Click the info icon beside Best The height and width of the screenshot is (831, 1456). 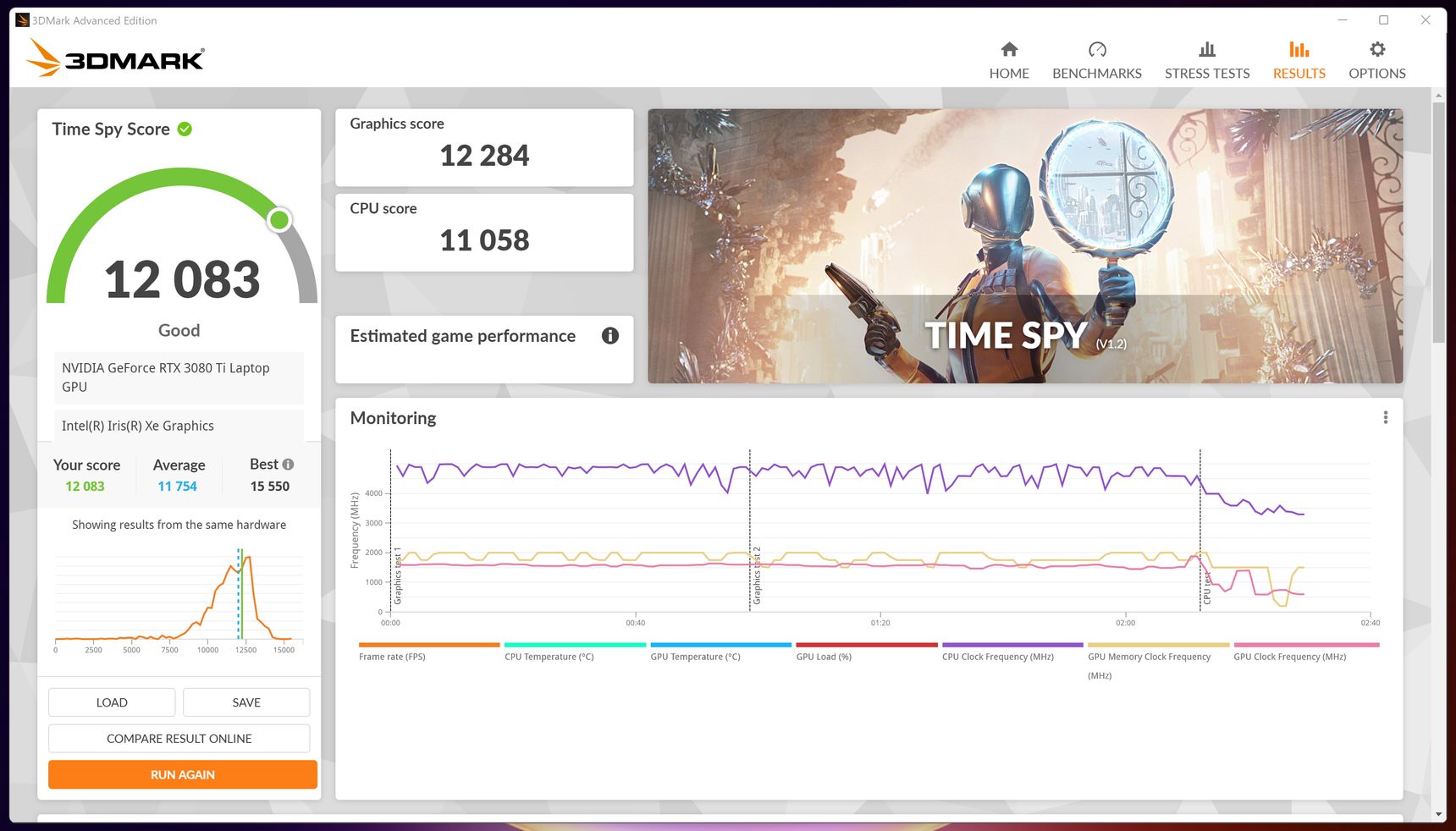(x=288, y=464)
